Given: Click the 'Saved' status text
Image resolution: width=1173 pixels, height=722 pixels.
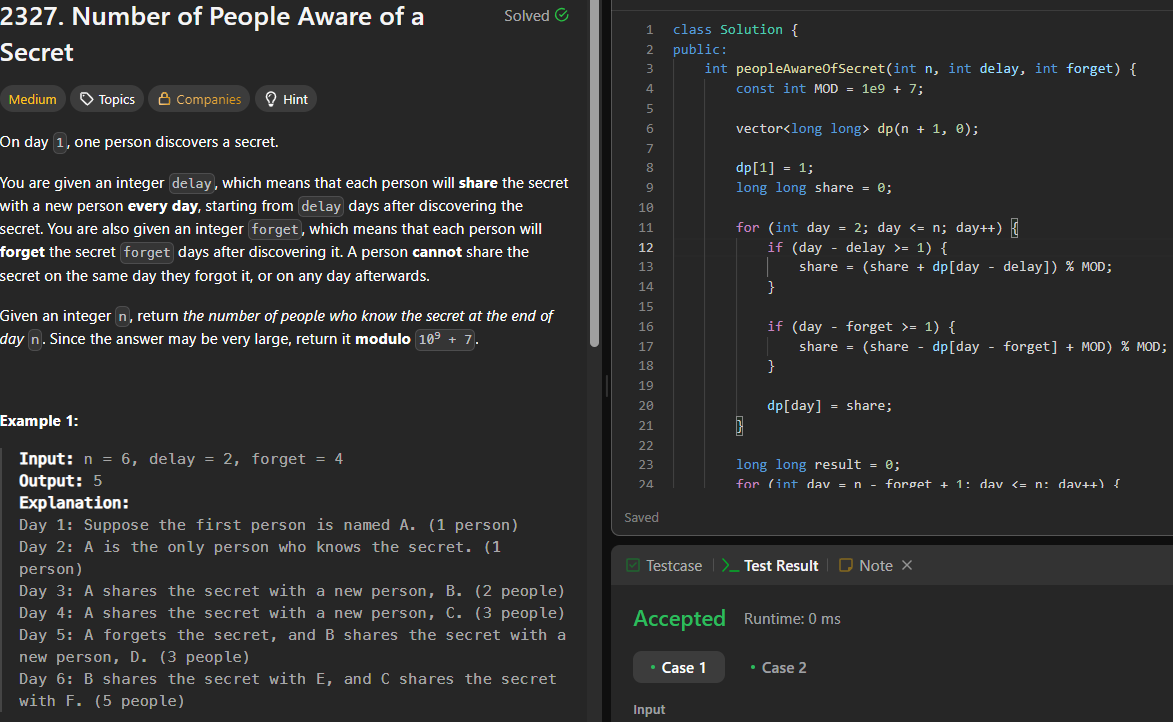Looking at the screenshot, I should coord(641,518).
